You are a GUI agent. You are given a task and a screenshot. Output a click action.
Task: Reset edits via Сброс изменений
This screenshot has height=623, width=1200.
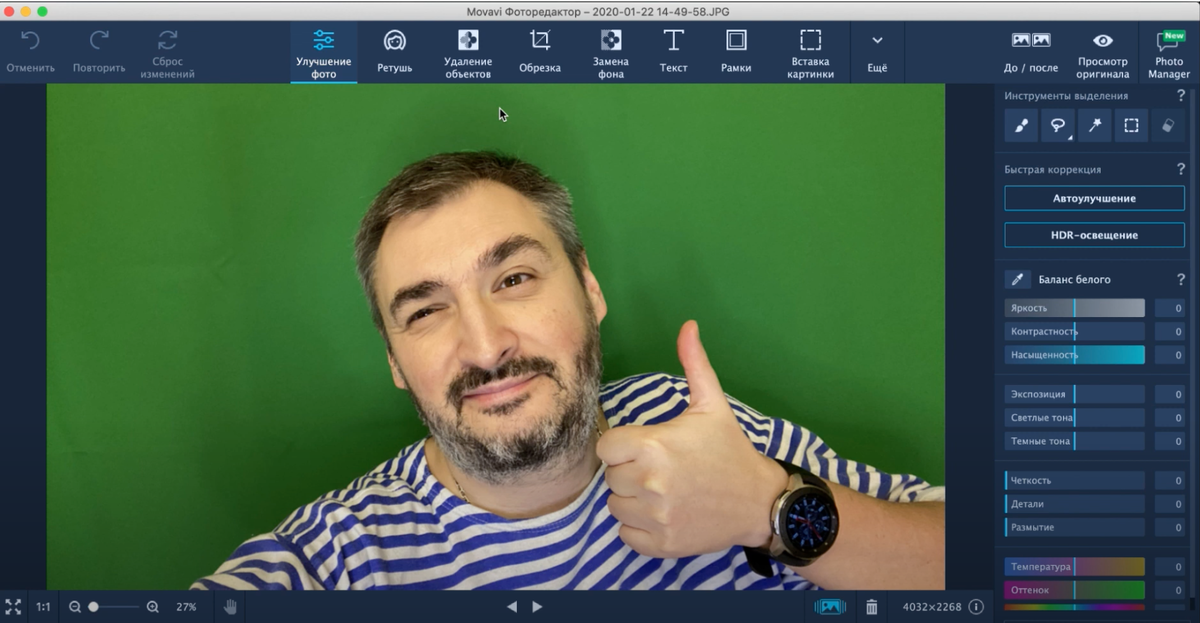(168, 54)
